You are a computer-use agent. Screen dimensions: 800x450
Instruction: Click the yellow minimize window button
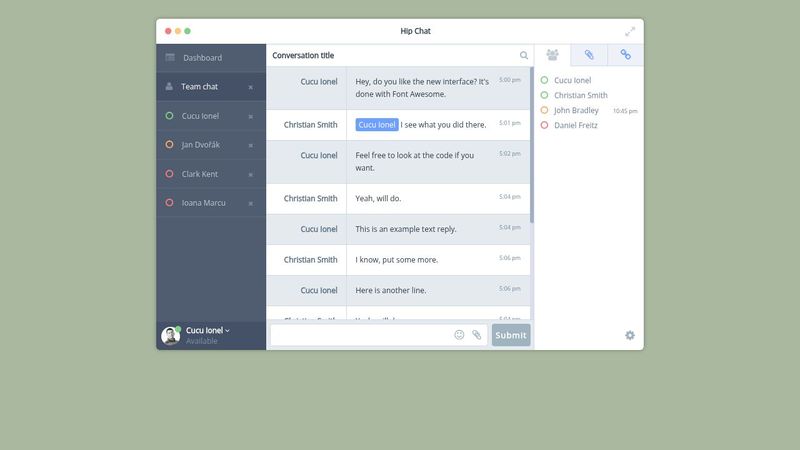pyautogui.click(x=178, y=31)
